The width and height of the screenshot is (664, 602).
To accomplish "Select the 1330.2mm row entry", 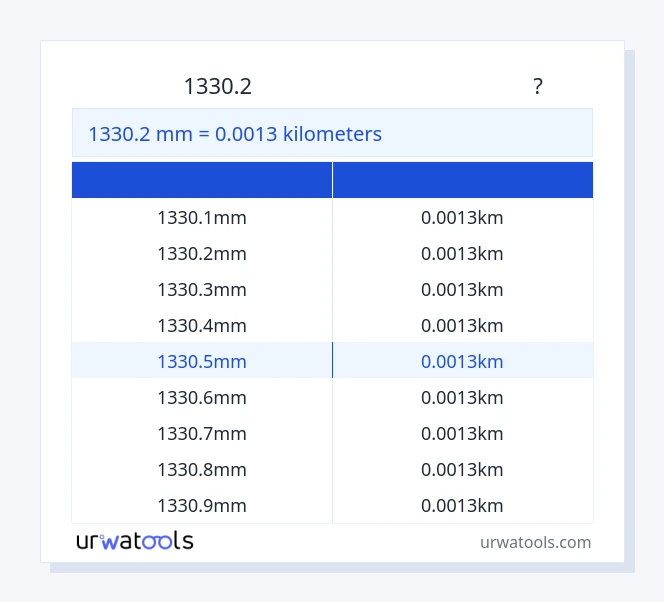I will 202,253.
